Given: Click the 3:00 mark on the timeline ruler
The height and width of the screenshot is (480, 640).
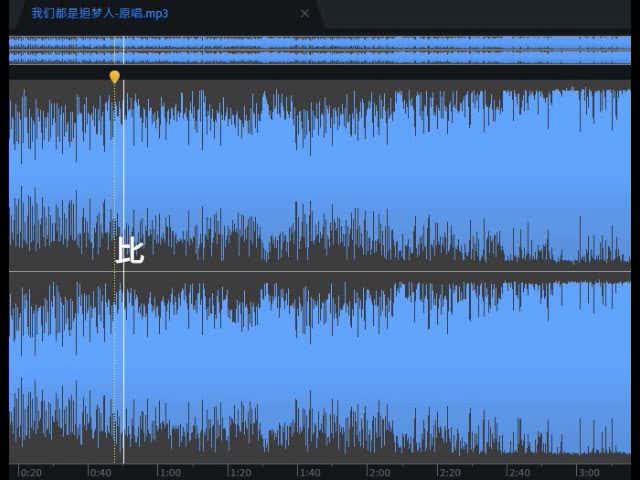Looking at the screenshot, I should coord(589,473).
